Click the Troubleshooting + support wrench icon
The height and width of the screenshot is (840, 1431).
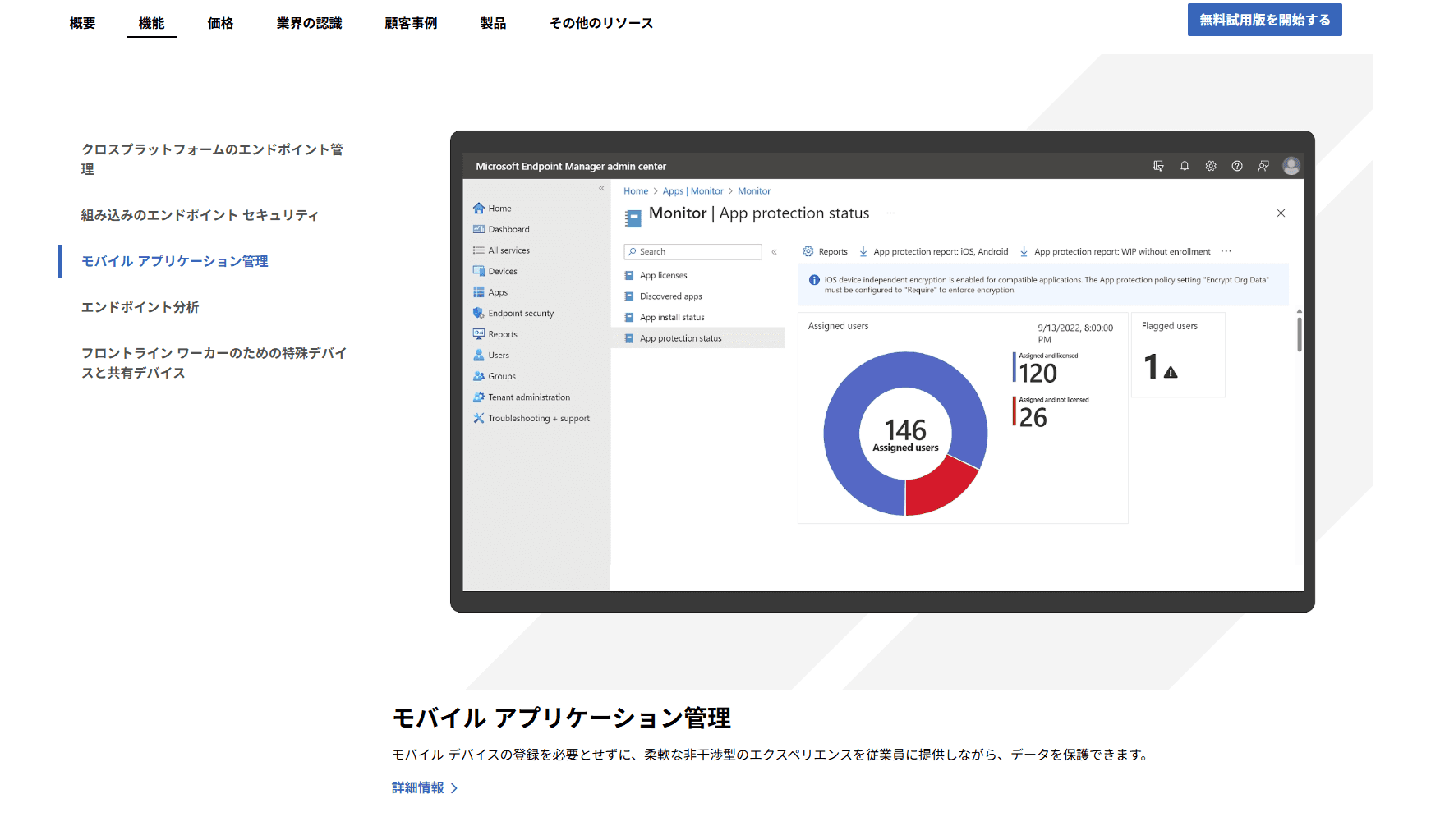click(x=479, y=418)
